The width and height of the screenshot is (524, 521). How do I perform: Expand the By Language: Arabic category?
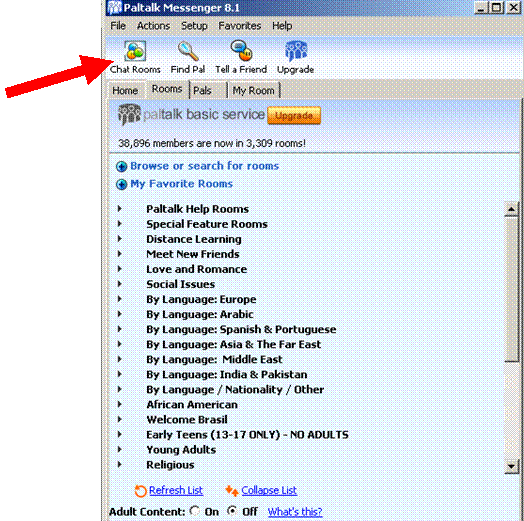click(x=119, y=314)
